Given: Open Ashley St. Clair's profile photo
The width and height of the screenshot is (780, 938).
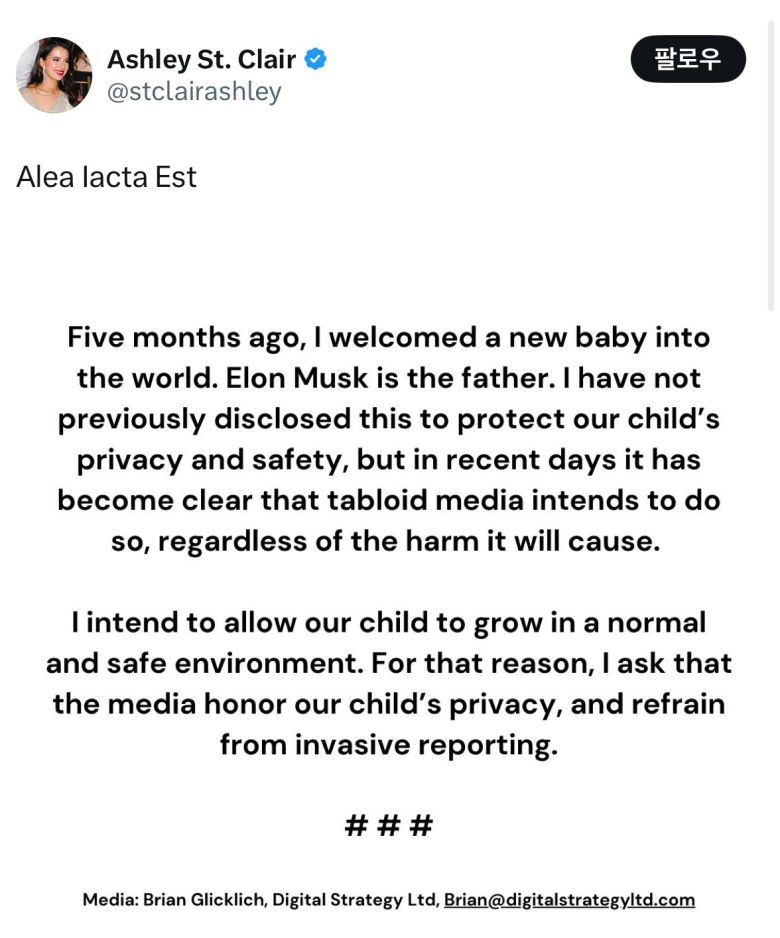Looking at the screenshot, I should 54,75.
